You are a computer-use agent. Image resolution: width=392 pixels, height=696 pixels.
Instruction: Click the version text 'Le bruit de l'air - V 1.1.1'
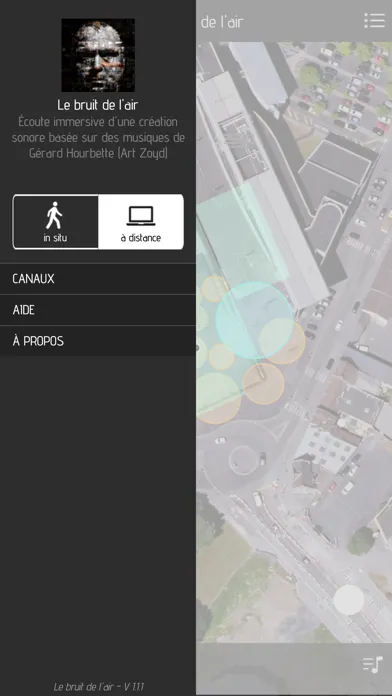tap(99, 687)
